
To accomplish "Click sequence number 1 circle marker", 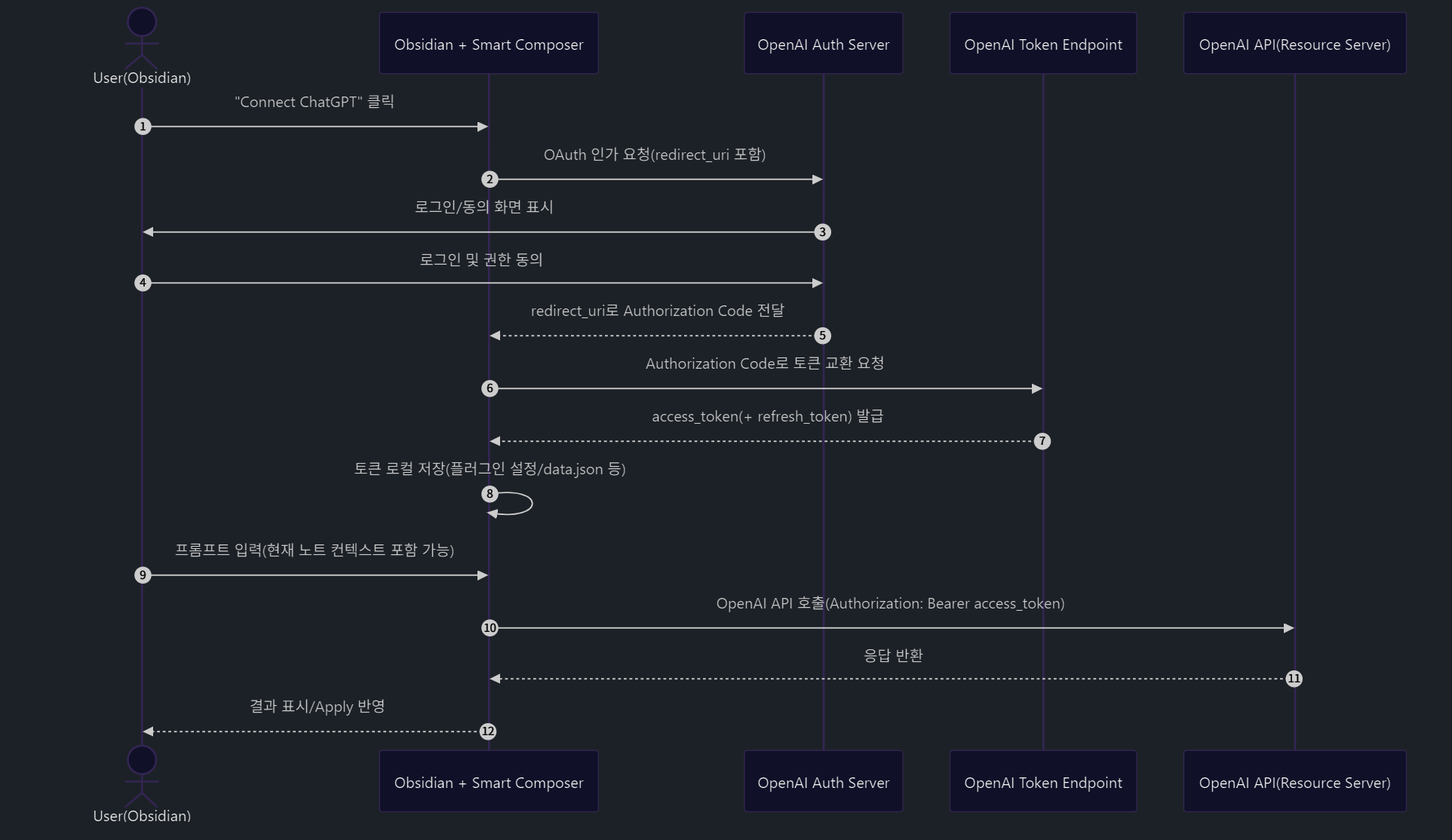I will (x=143, y=127).
